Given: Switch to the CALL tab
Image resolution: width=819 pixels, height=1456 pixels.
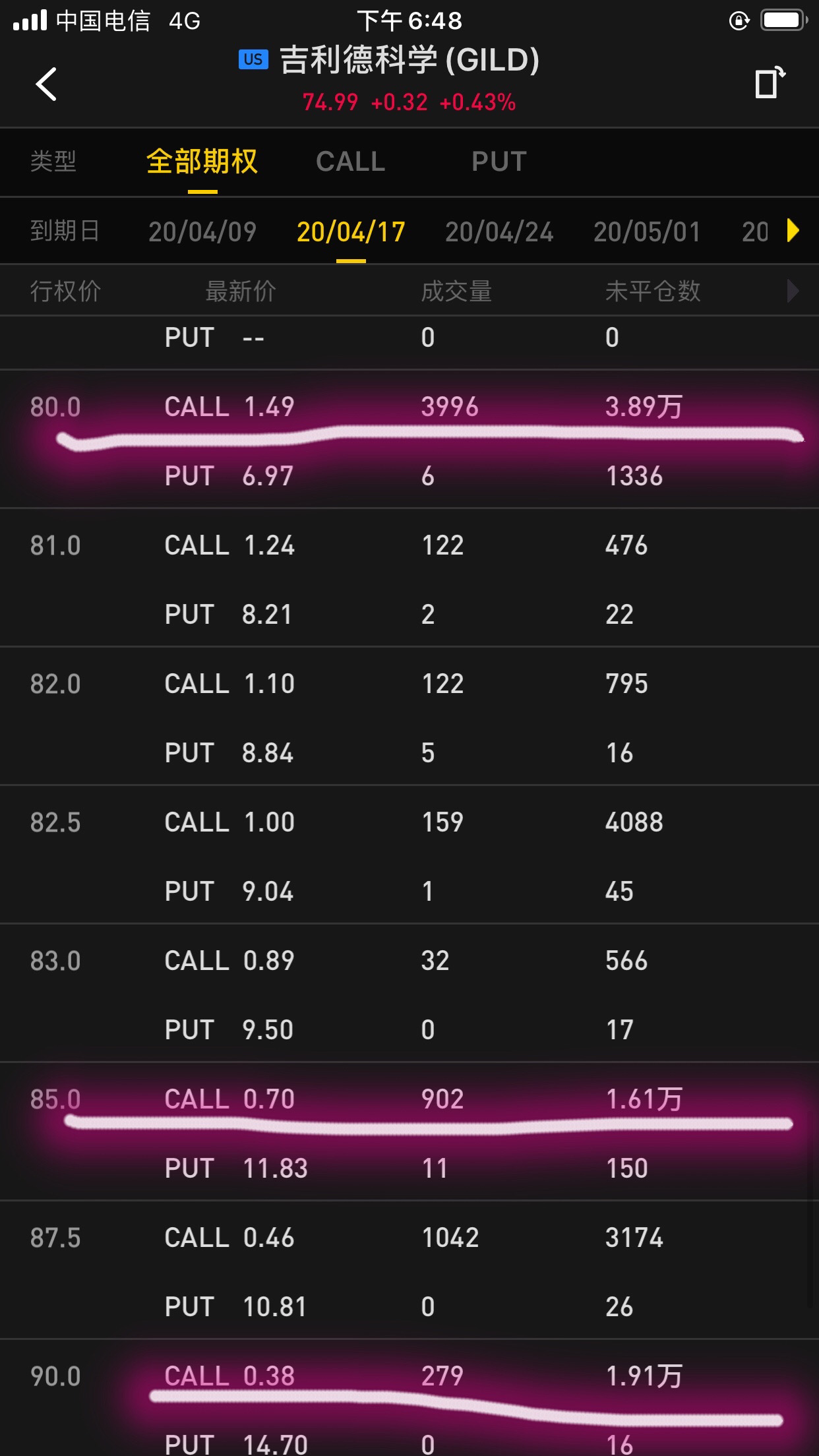Looking at the screenshot, I should pyautogui.click(x=350, y=162).
